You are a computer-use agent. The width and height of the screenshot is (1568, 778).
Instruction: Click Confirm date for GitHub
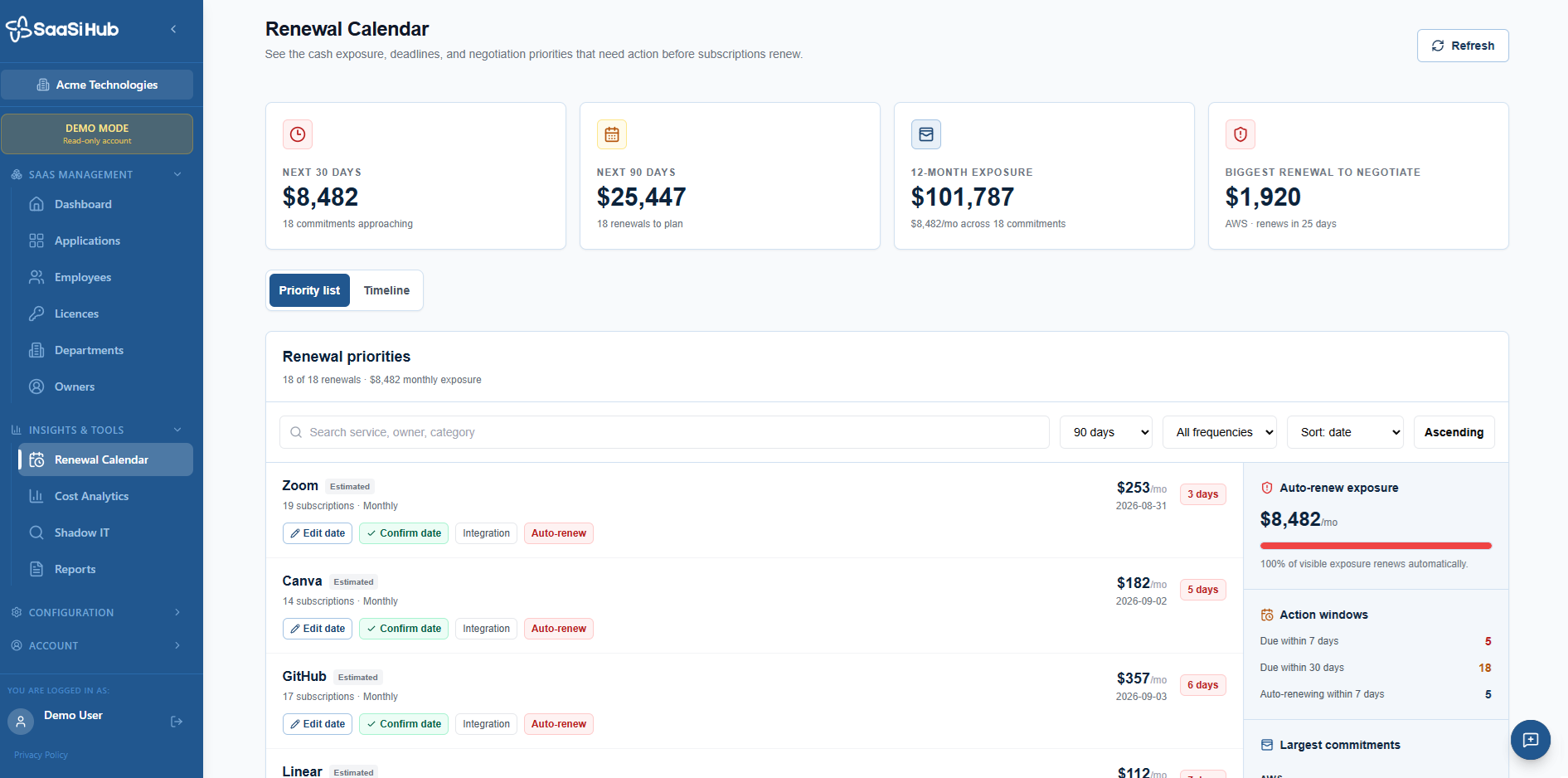(x=404, y=724)
